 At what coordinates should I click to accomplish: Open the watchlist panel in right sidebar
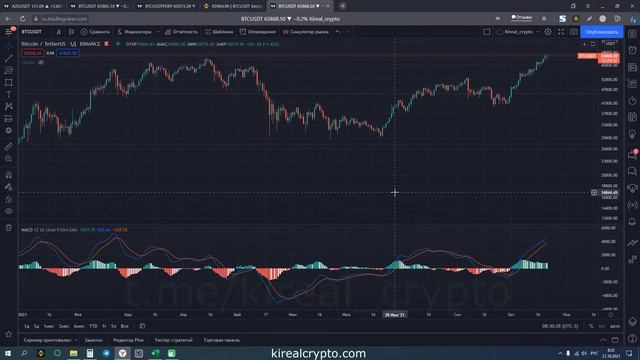(632, 33)
